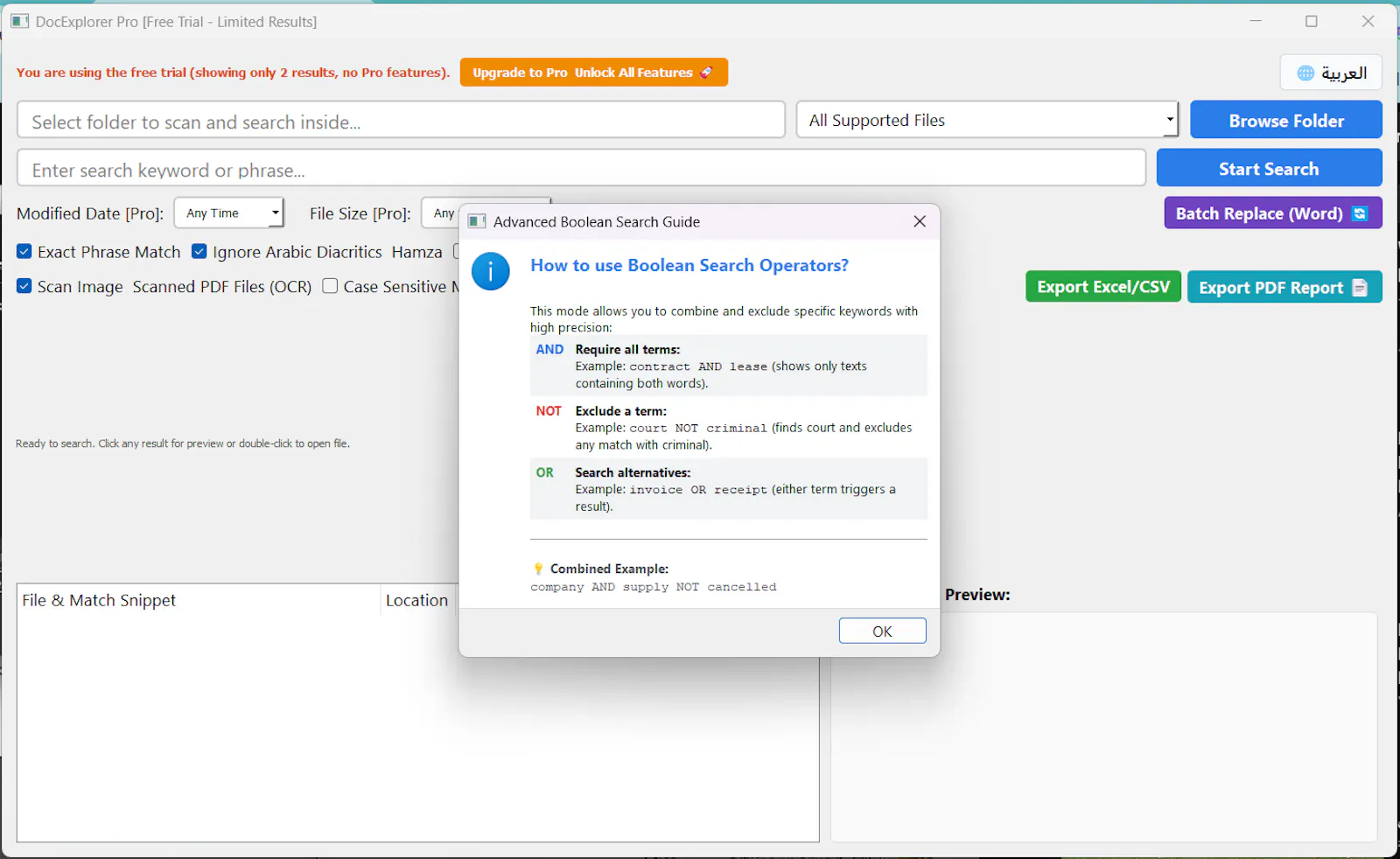This screenshot has height=859, width=1400.
Task: Click the Location column header
Action: (x=418, y=600)
